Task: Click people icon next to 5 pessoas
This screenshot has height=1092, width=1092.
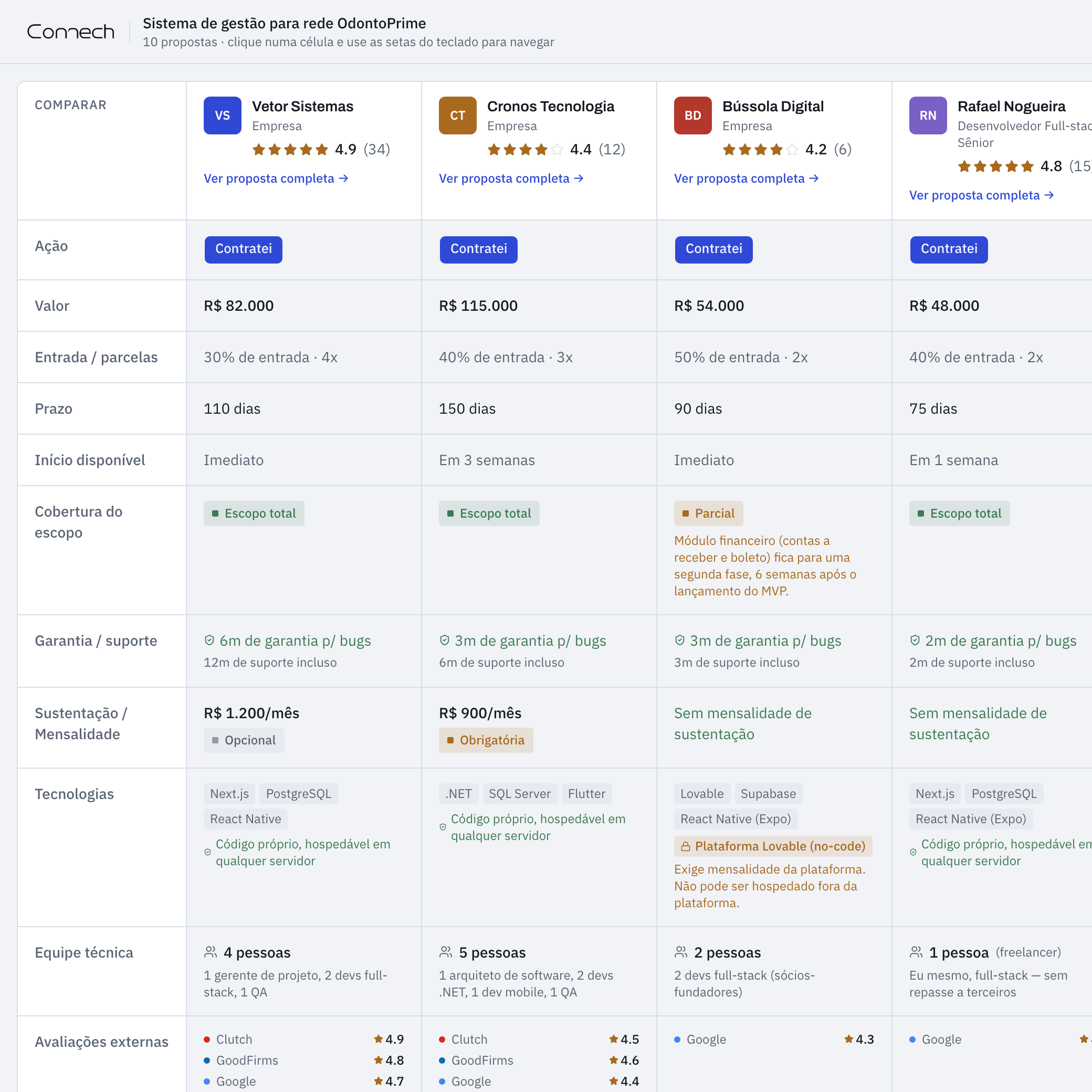Action: (445, 952)
